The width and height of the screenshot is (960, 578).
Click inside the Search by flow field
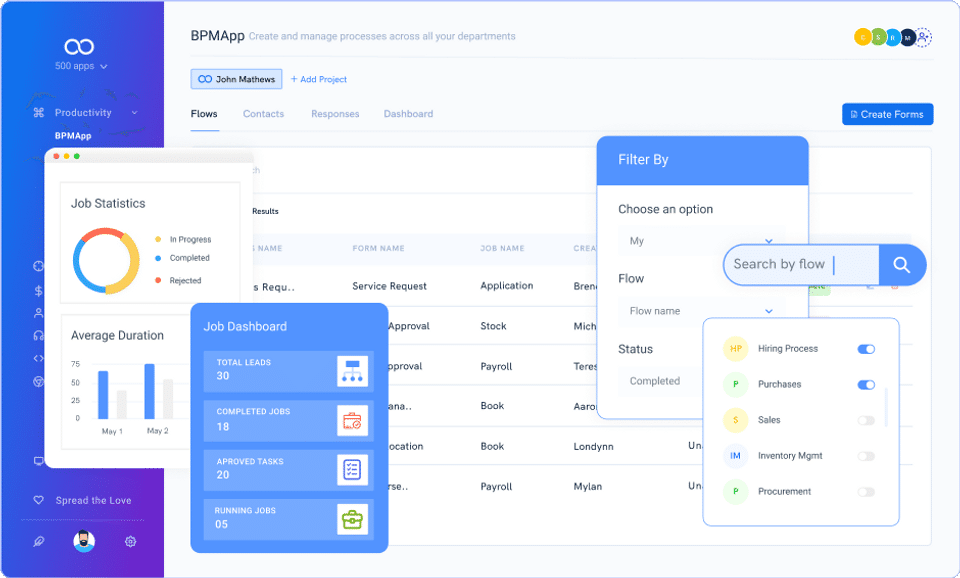802,265
